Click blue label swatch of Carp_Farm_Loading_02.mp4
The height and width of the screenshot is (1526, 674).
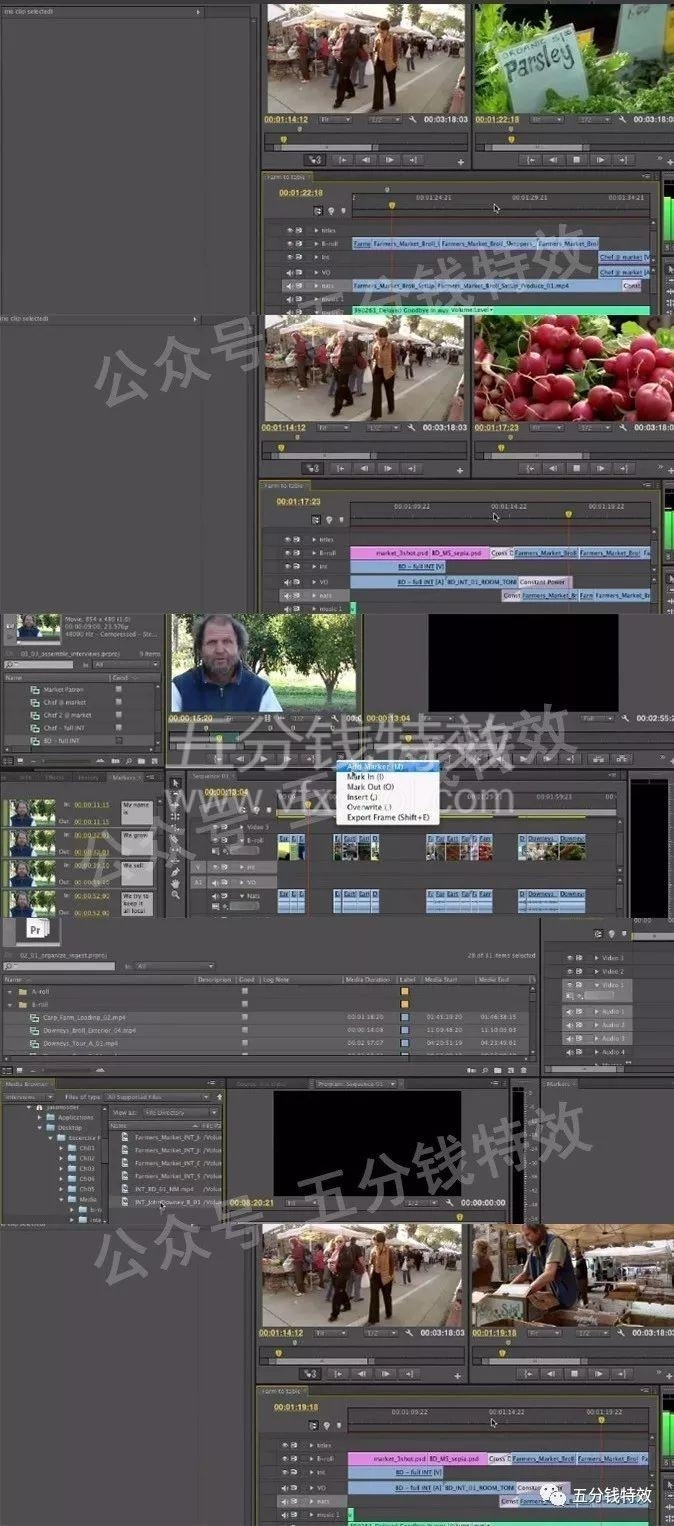pyautogui.click(x=405, y=1017)
